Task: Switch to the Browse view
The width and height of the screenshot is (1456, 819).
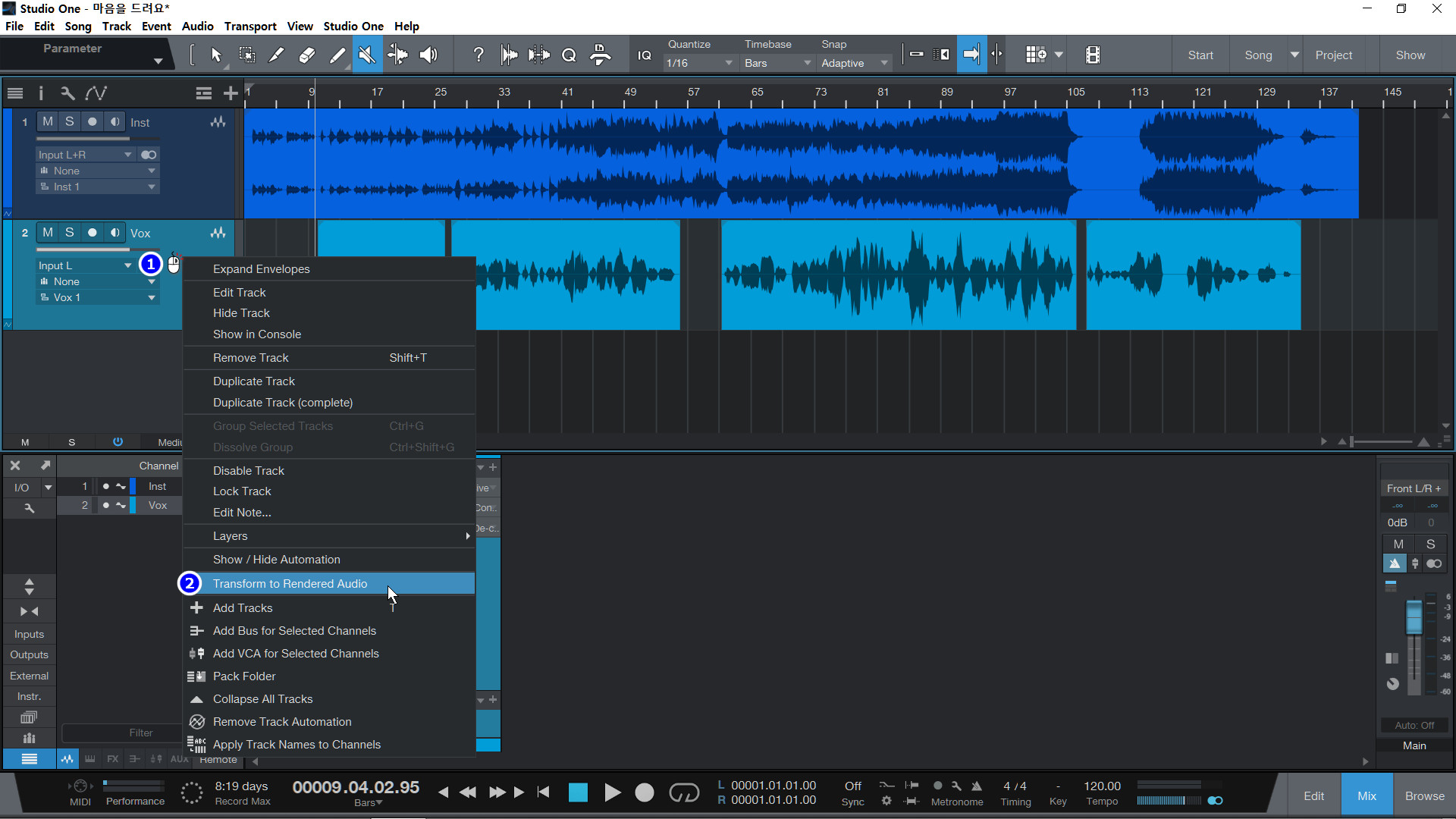Action: (x=1424, y=795)
